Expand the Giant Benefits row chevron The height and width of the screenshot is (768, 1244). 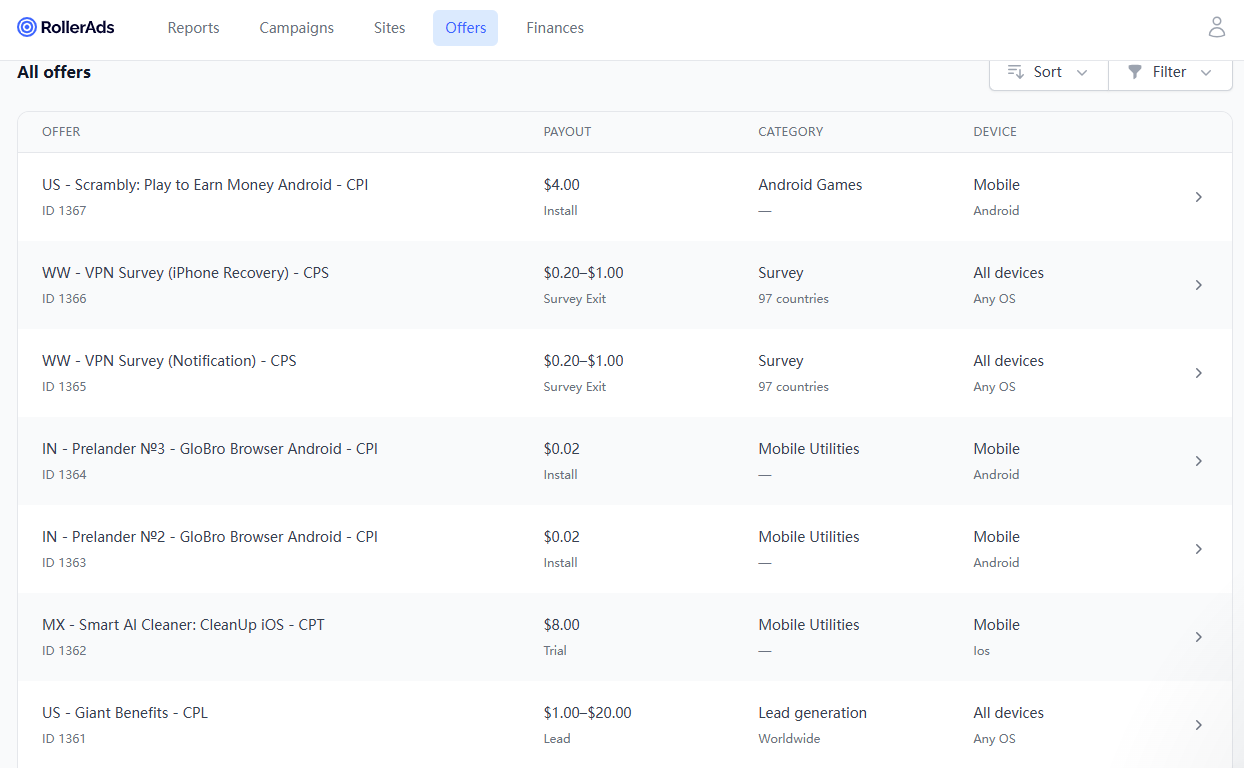click(1199, 725)
